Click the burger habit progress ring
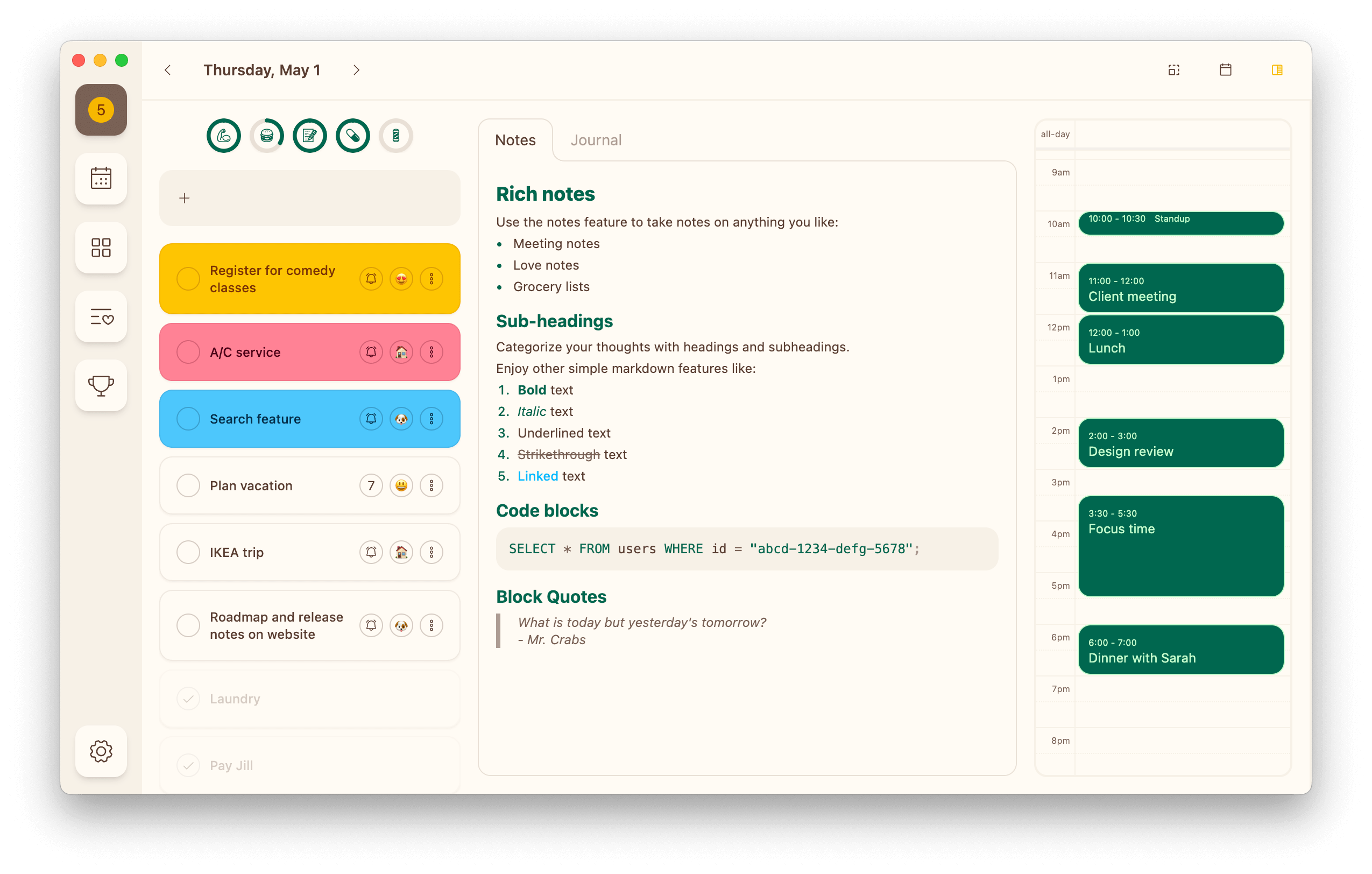This screenshot has width=1372, height=874. tap(267, 136)
